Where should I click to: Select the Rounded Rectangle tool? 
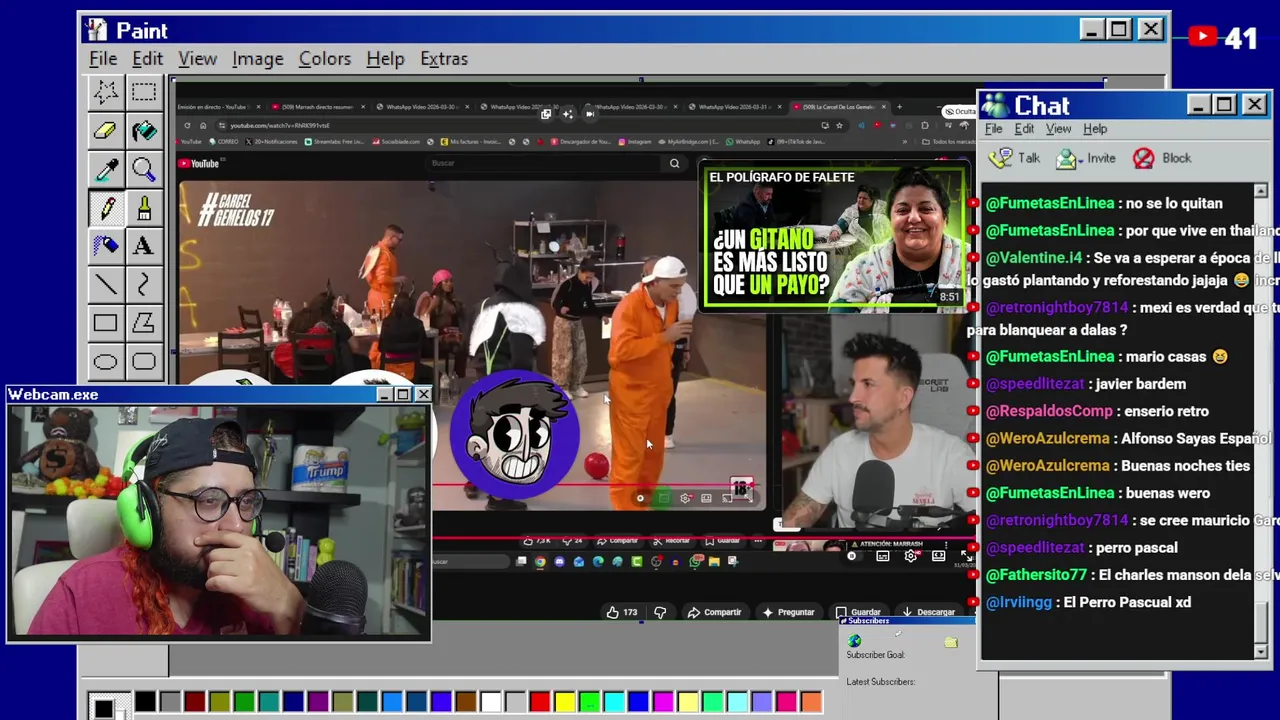click(x=144, y=361)
